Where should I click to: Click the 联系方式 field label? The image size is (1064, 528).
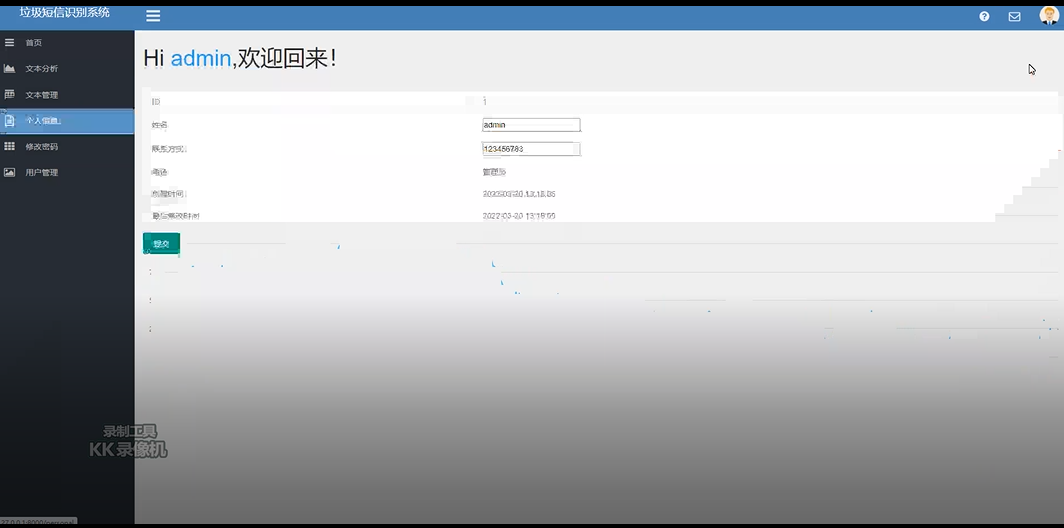click(169, 149)
